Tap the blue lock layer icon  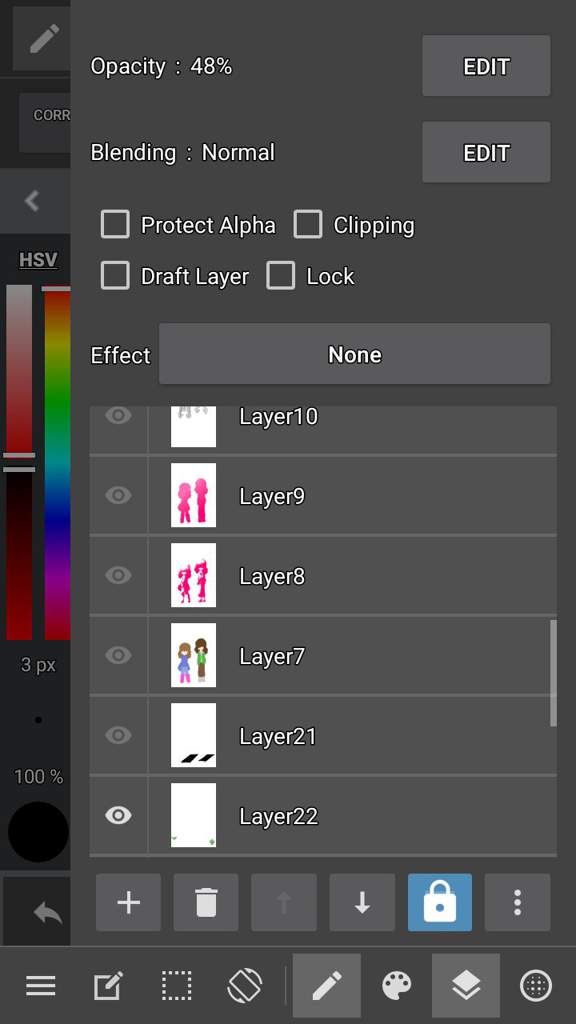point(440,903)
